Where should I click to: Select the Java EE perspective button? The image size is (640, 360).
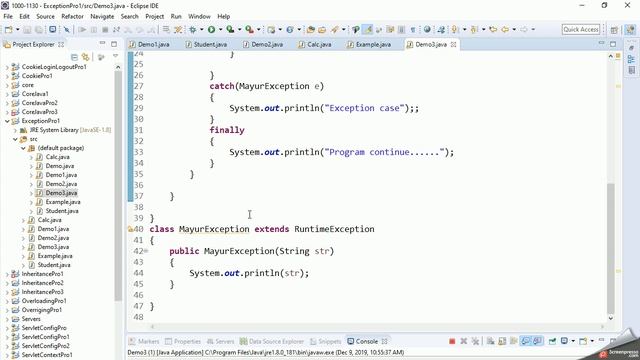630,29
